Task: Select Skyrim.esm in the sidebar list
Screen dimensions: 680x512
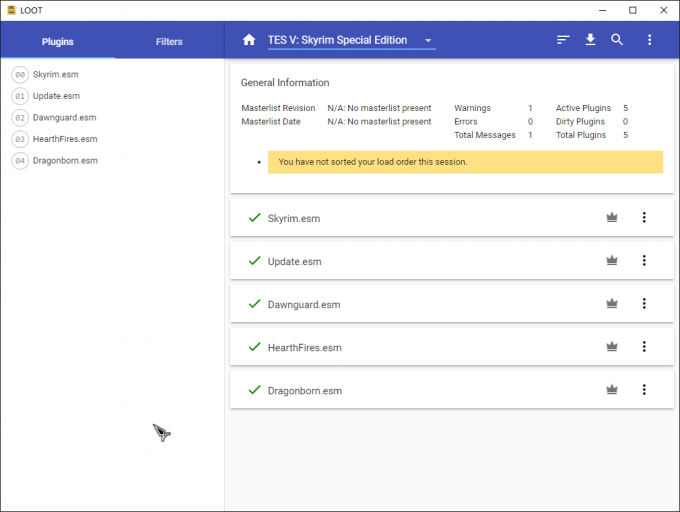Action: 56,75
